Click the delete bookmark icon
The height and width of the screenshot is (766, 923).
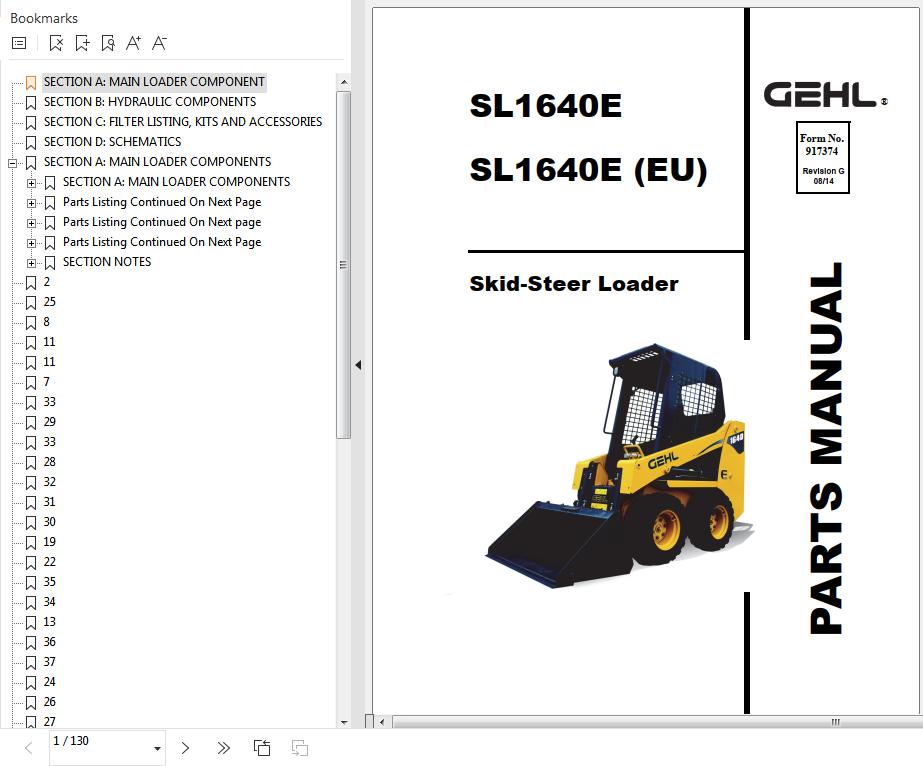pos(56,43)
